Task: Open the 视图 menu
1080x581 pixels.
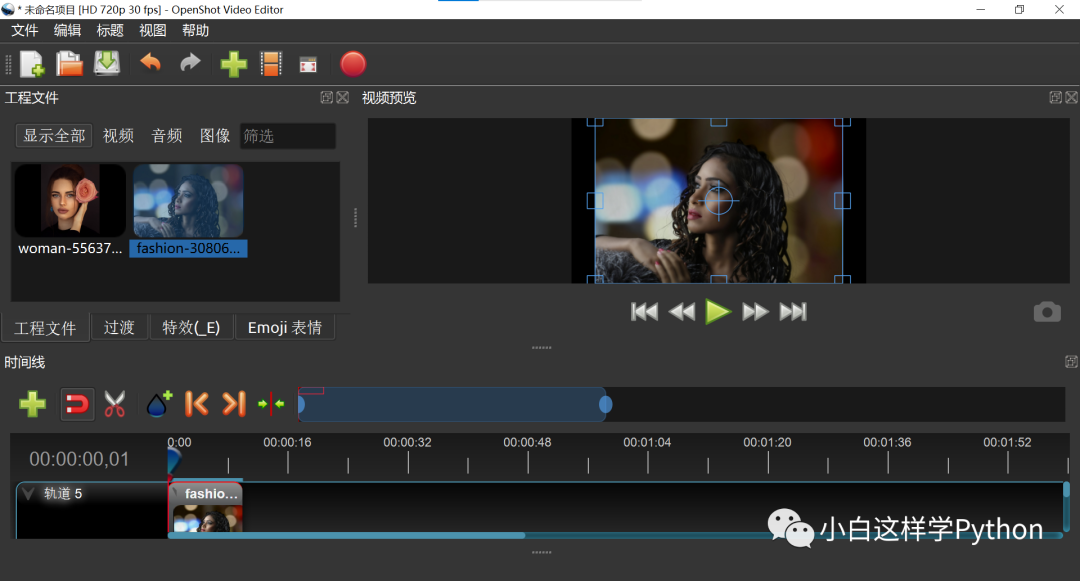Action: pos(153,30)
